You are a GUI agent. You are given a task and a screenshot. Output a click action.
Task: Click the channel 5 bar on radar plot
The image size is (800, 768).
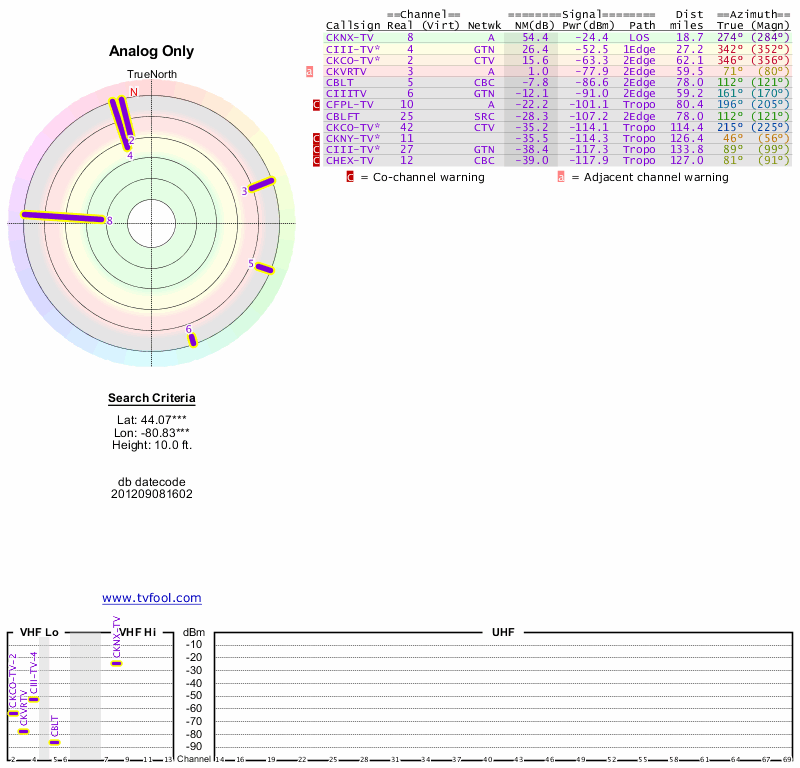pyautogui.click(x=264, y=267)
